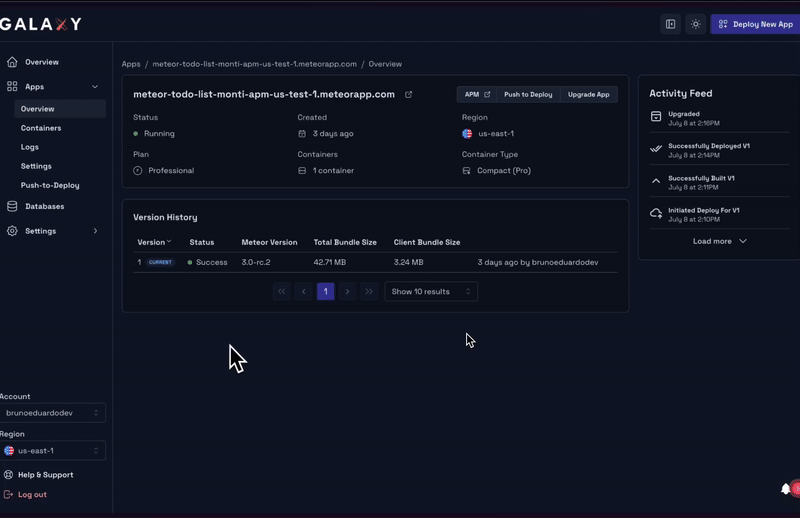Click Client Bundle Size column header
The width and height of the screenshot is (800, 518).
pyautogui.click(x=427, y=242)
